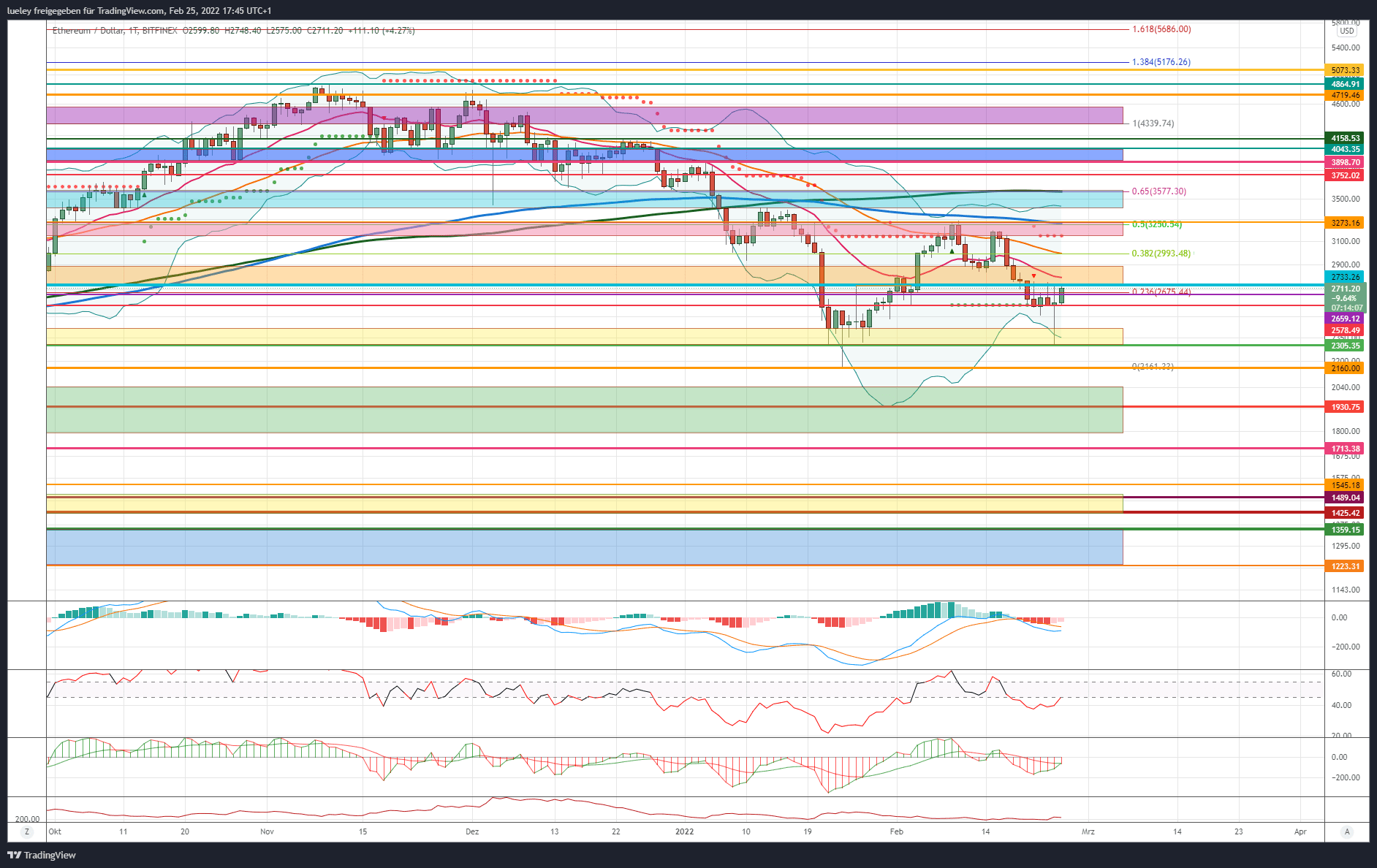This screenshot has height=868, width=1377.
Task: Click the 4864.91 teal price label
Action: tap(1345, 85)
